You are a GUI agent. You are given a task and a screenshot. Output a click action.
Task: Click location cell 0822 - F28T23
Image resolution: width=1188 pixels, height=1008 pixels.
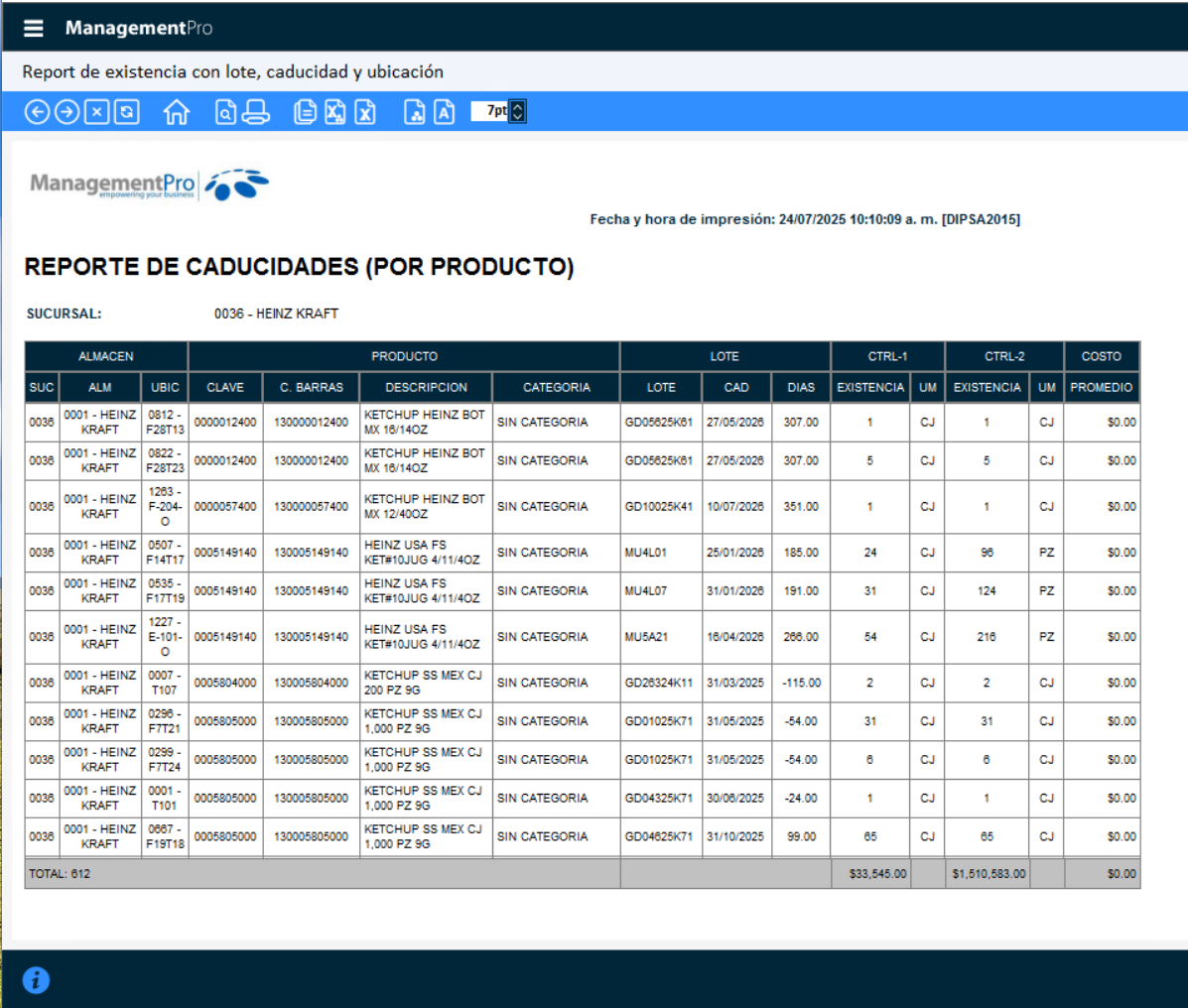[165, 460]
